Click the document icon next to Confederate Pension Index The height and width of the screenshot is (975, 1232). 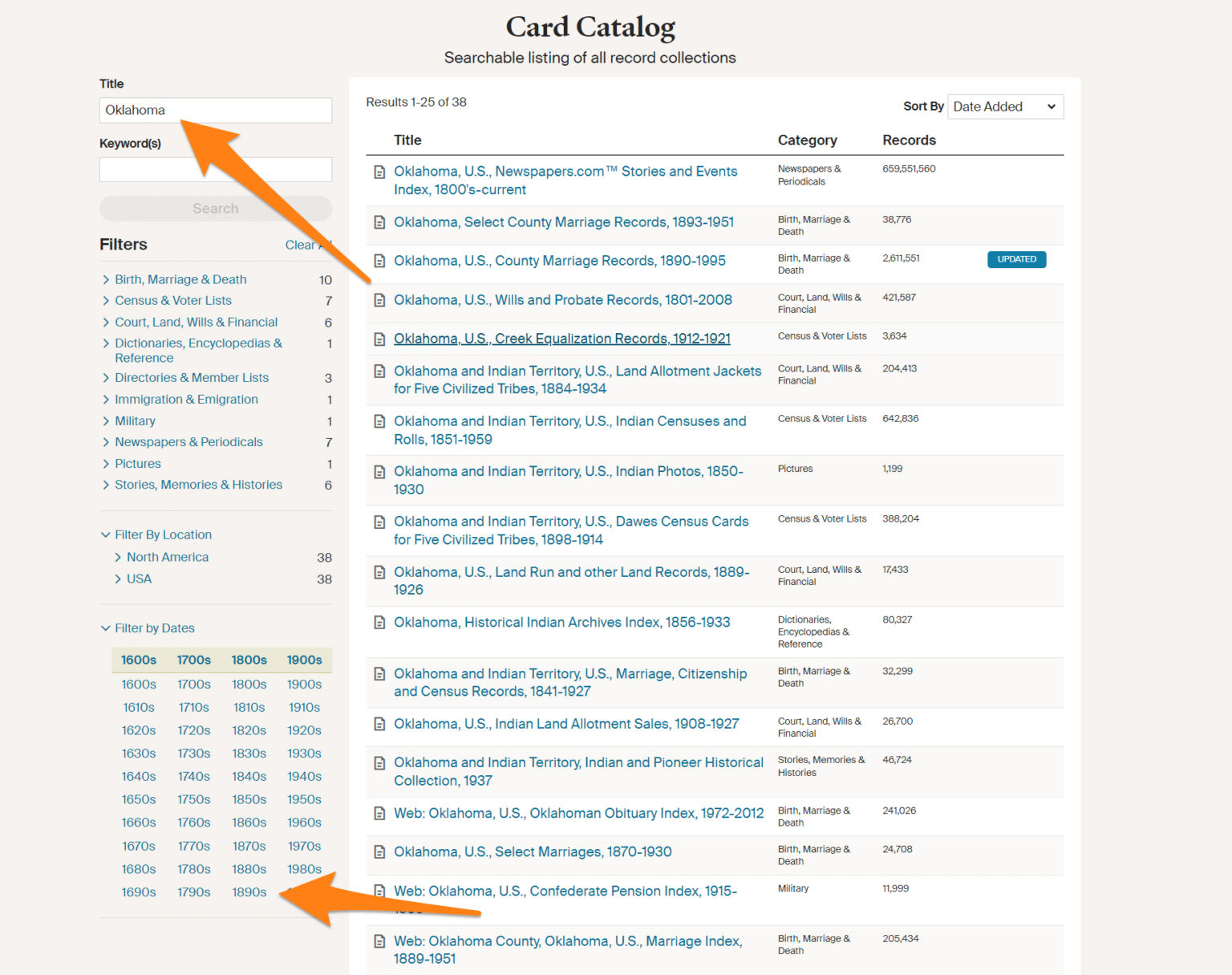(x=379, y=891)
